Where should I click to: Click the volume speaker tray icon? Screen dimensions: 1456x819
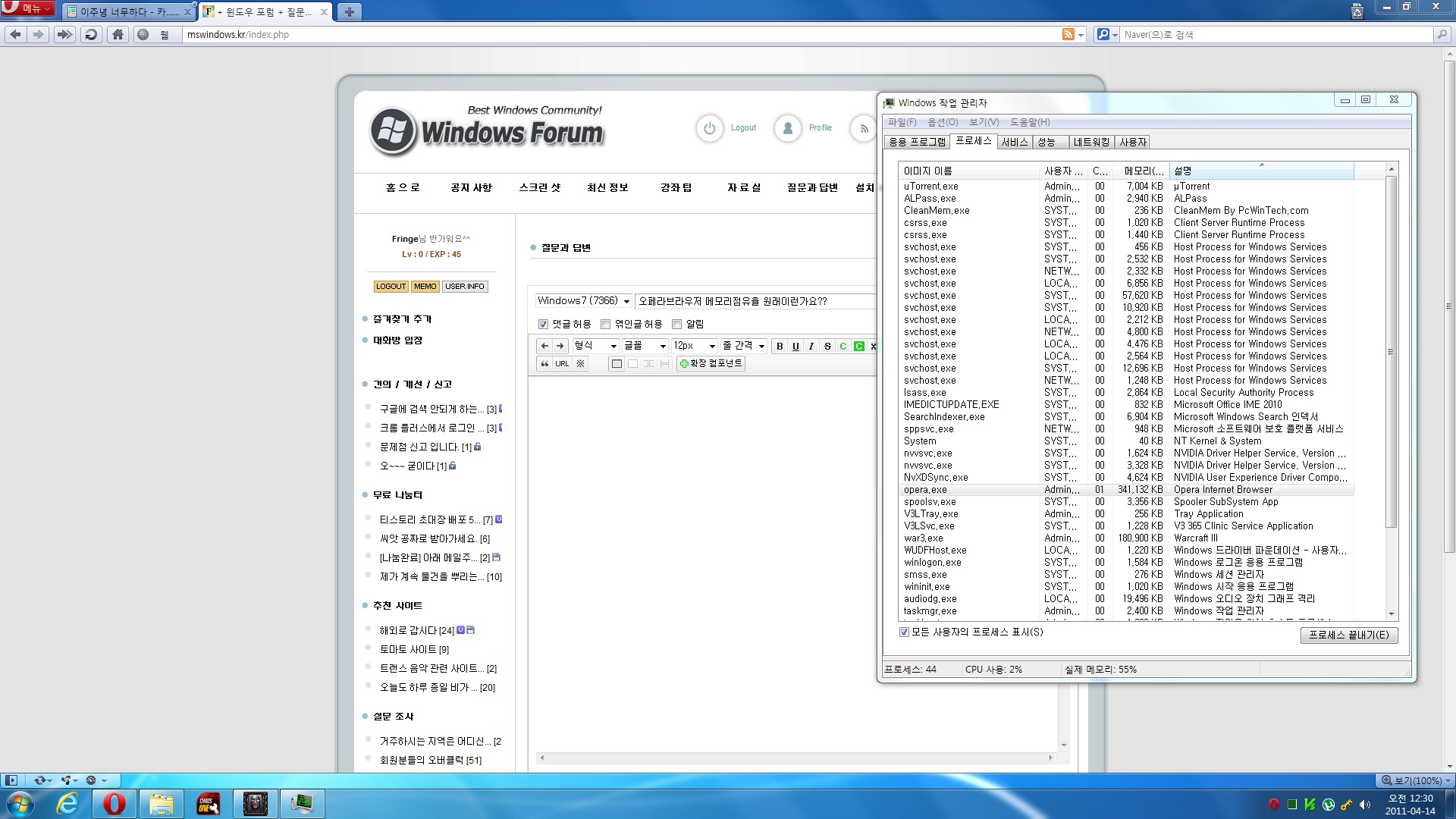tap(1365, 805)
